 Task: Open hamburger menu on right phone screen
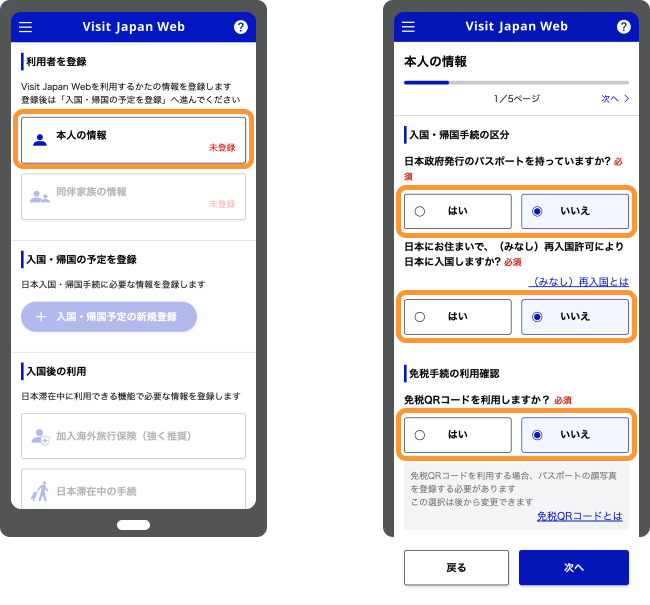pos(408,27)
